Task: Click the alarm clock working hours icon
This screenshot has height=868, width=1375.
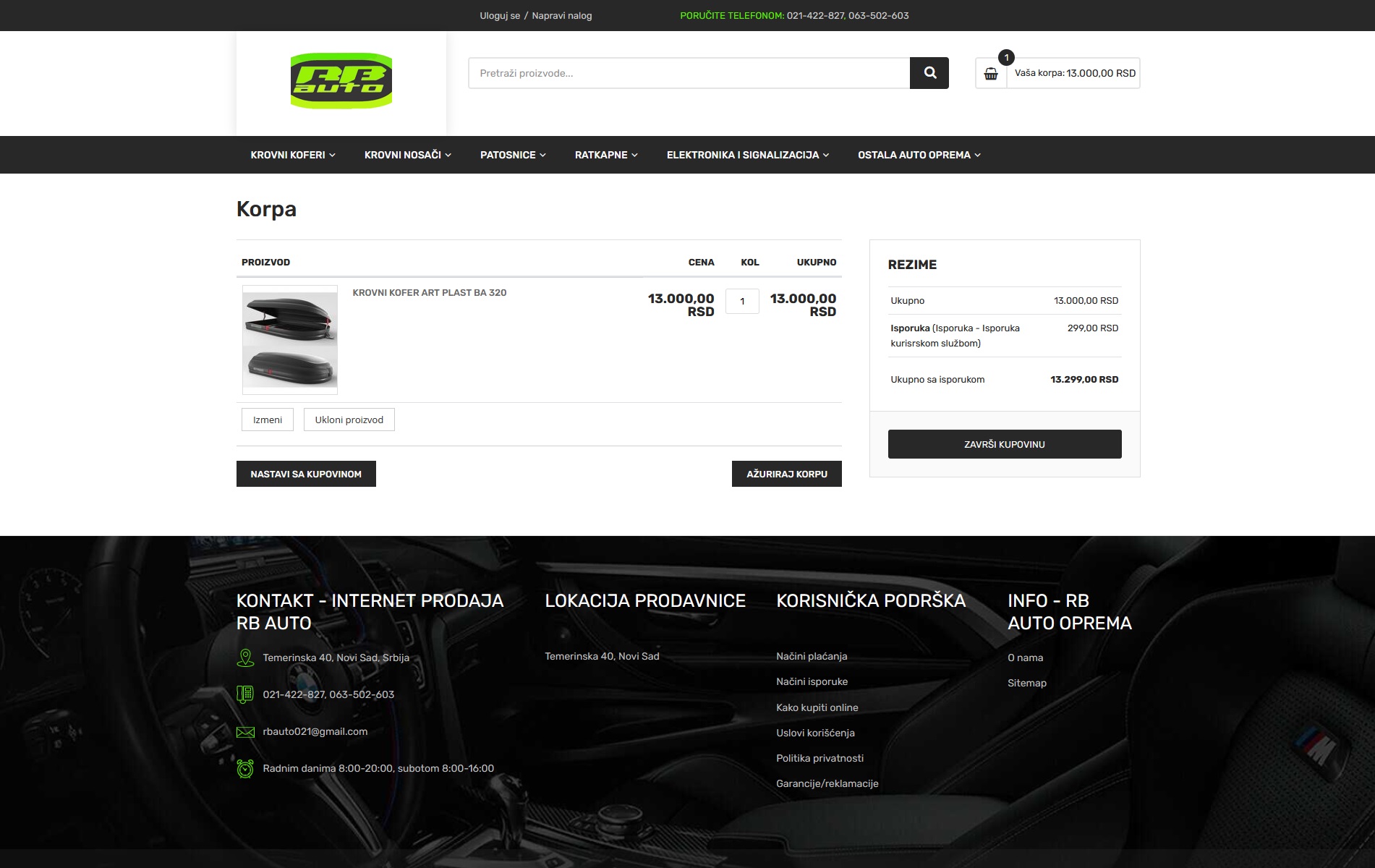Action: click(x=245, y=768)
